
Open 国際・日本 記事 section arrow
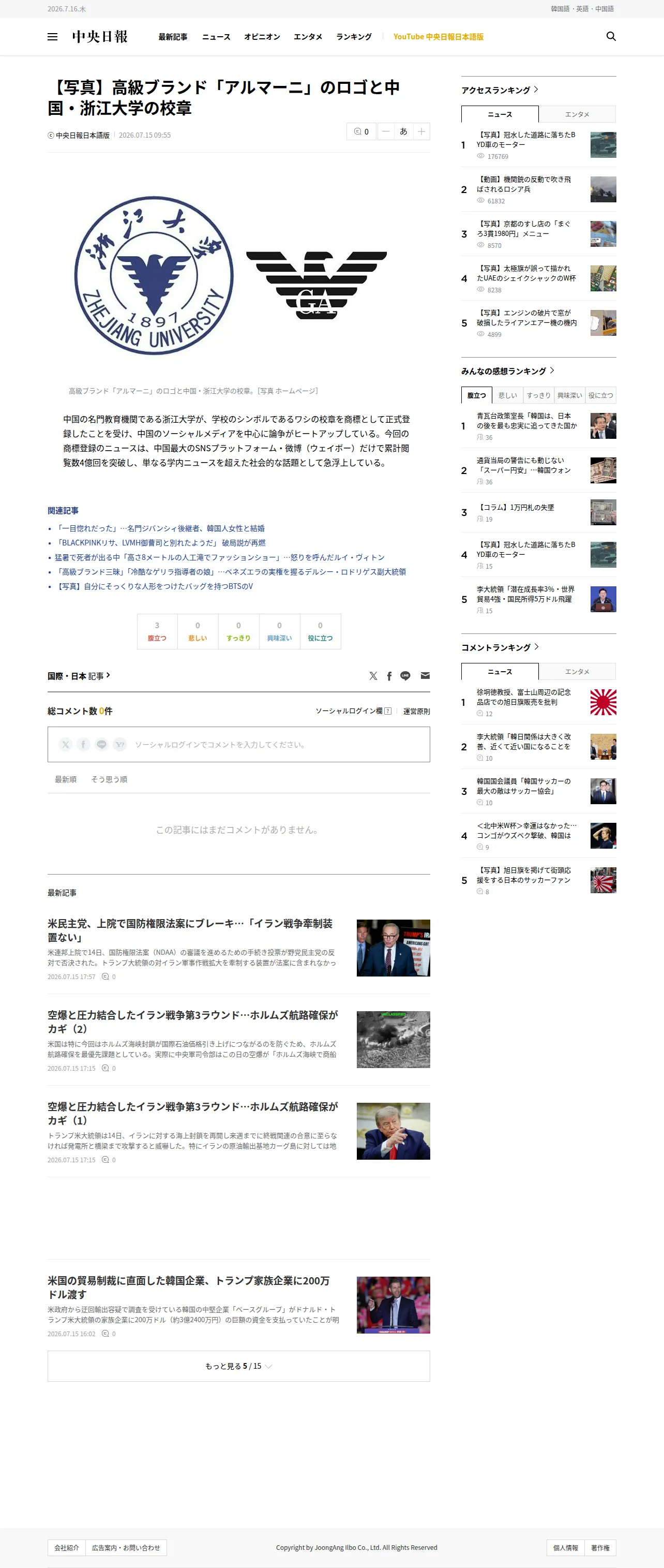pyautogui.click(x=108, y=675)
